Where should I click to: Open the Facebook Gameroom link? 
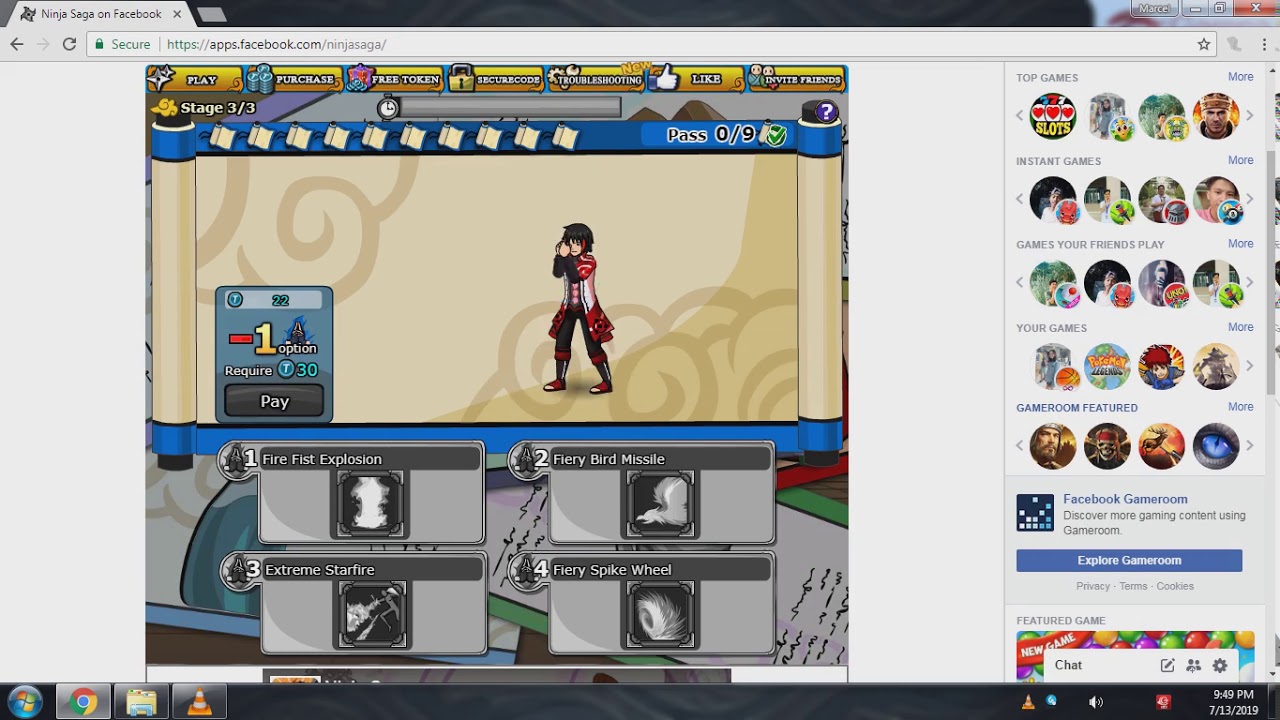coord(1125,499)
